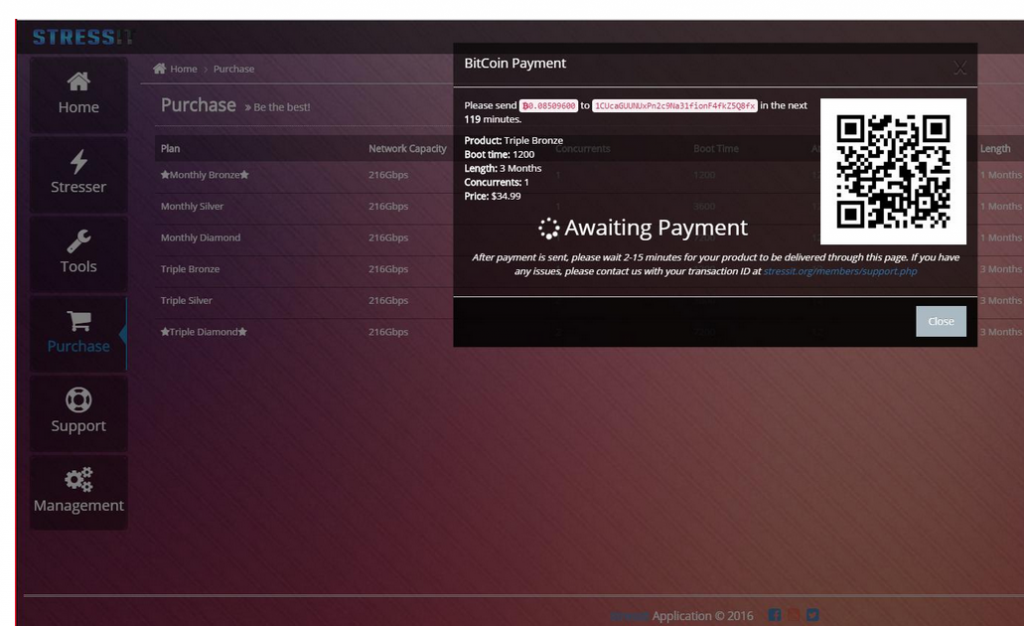Click the Price: $34.99 line
This screenshot has height=626, width=1024.
click(x=492, y=196)
